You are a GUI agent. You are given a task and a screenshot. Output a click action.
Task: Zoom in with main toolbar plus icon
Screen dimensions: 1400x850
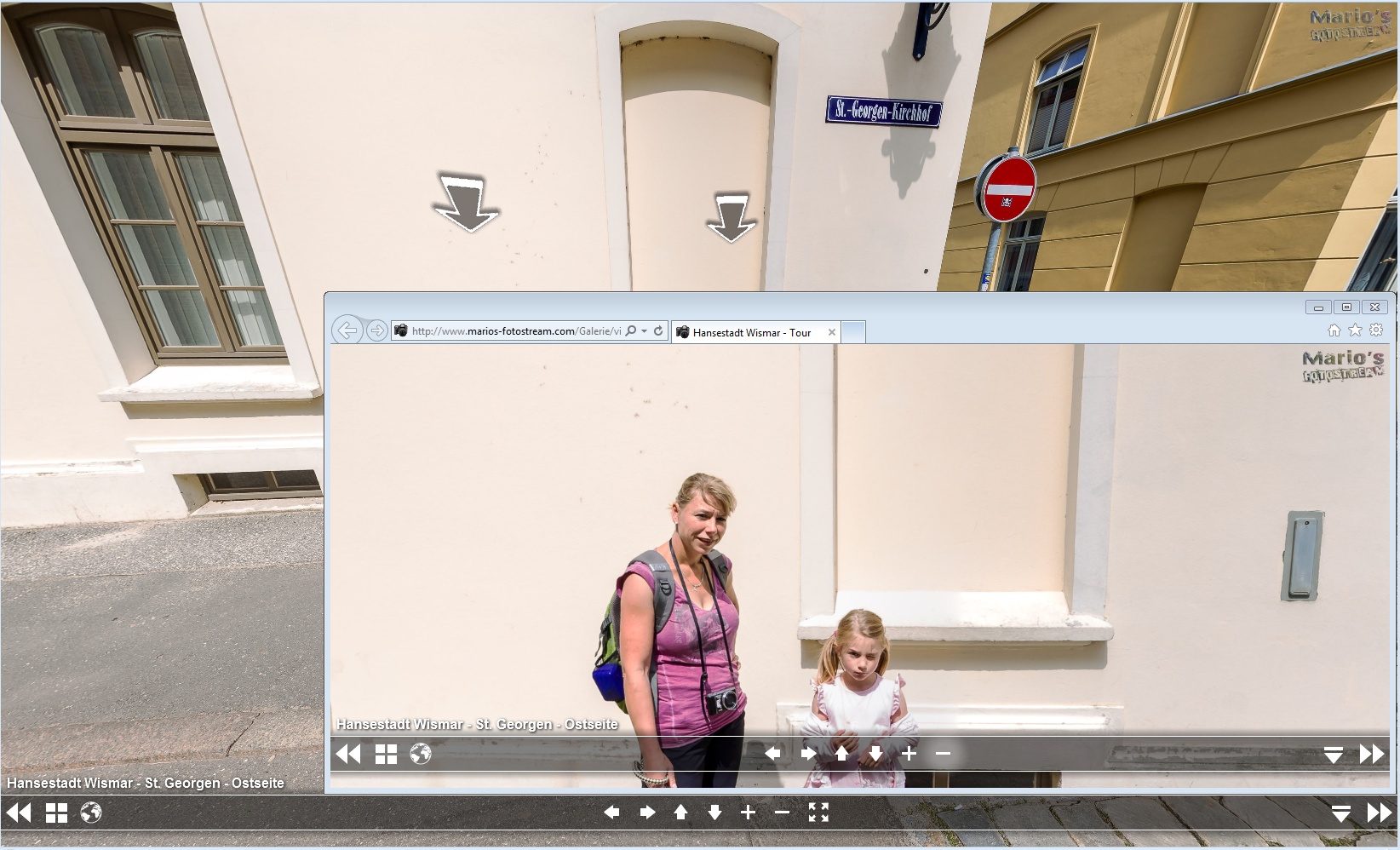[748, 813]
